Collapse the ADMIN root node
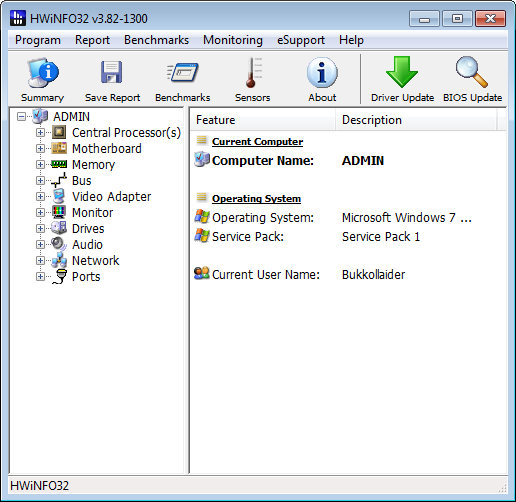The height and width of the screenshot is (502, 516). 22,117
